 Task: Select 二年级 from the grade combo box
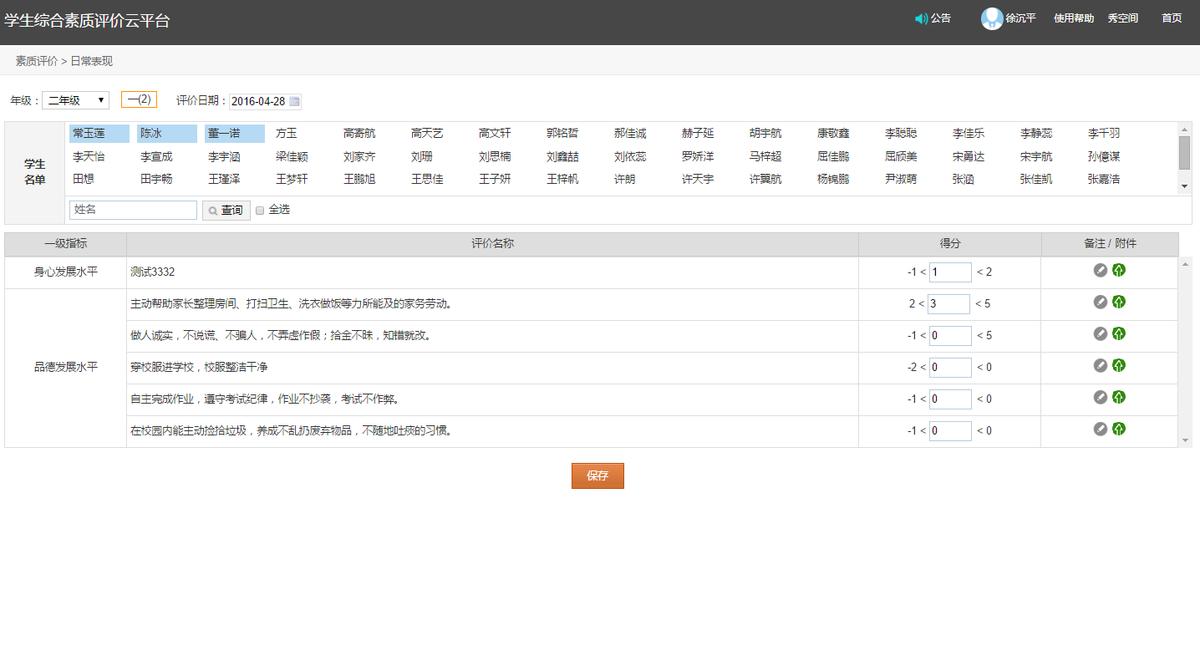coord(70,100)
